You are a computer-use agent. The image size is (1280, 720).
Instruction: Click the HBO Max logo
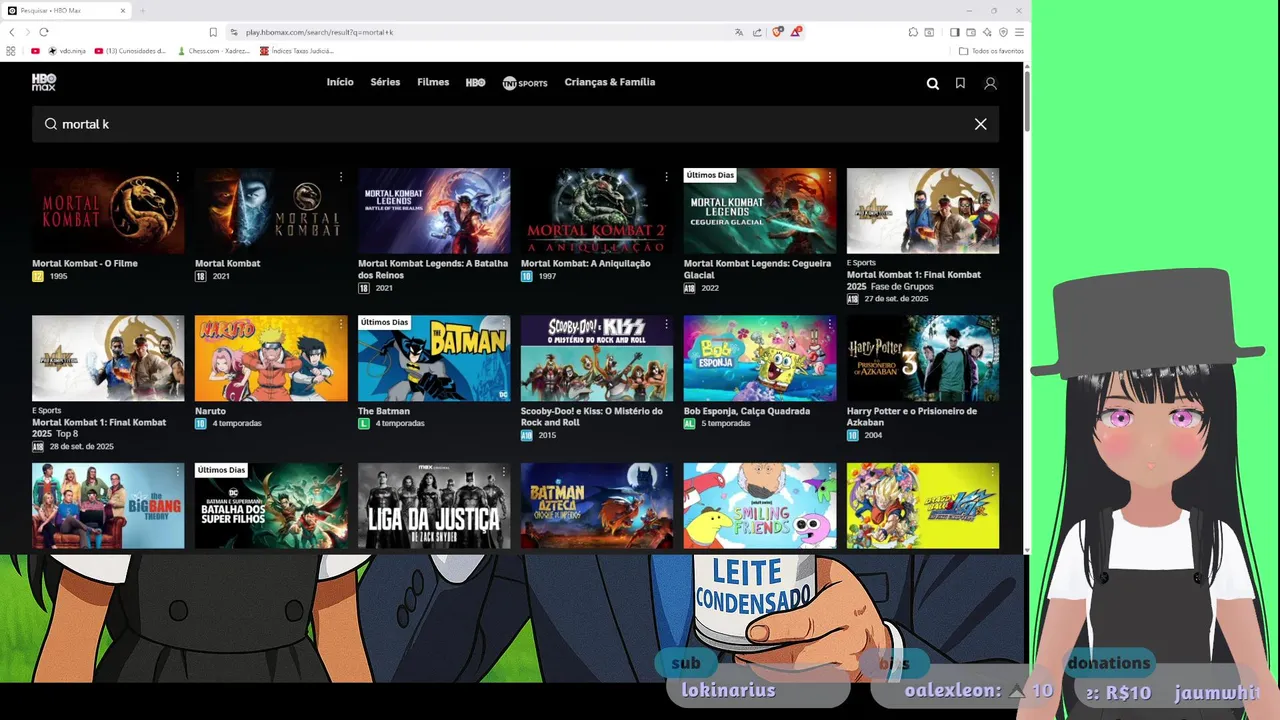(44, 82)
